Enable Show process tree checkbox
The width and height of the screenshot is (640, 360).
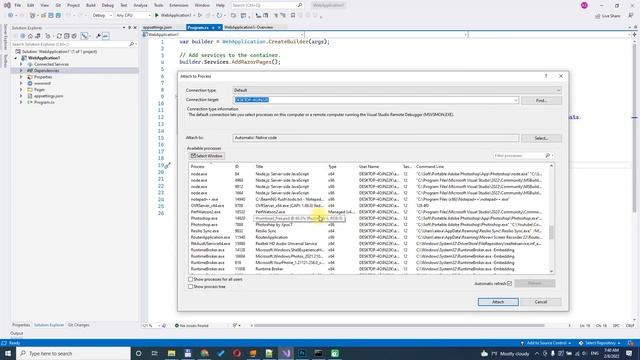click(190, 287)
